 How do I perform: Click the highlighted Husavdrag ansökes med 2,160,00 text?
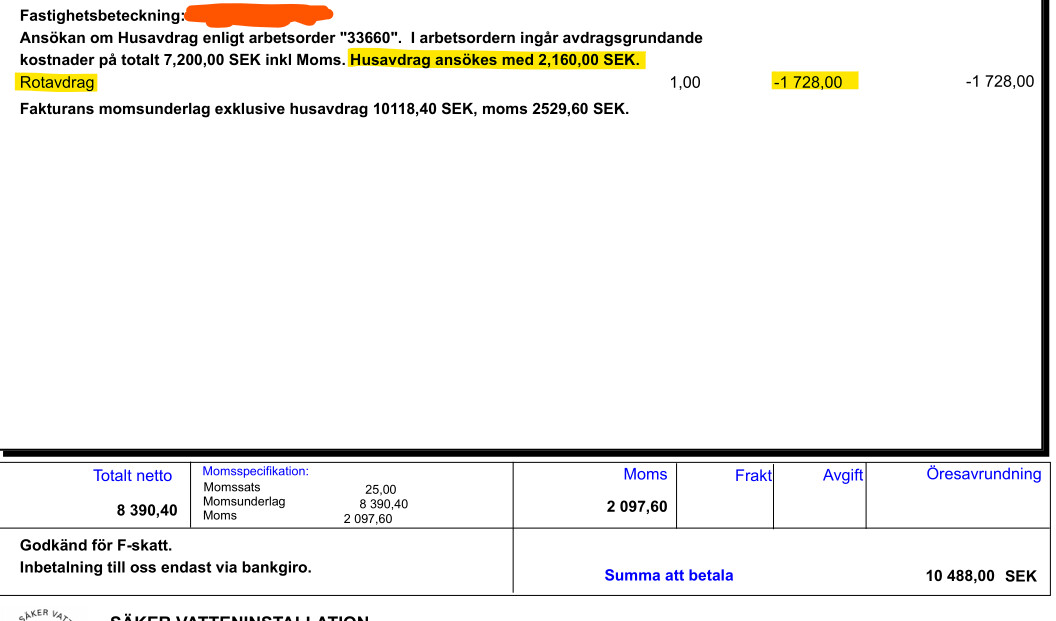[494, 60]
